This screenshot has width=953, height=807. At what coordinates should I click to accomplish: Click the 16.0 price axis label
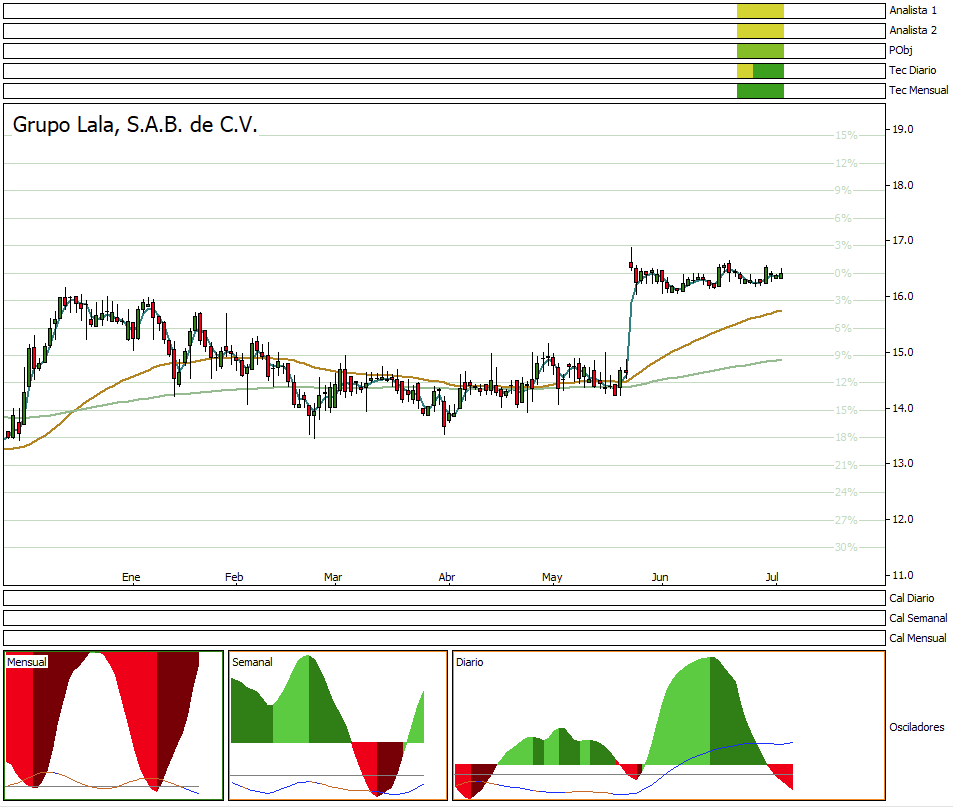pyautogui.click(x=903, y=297)
